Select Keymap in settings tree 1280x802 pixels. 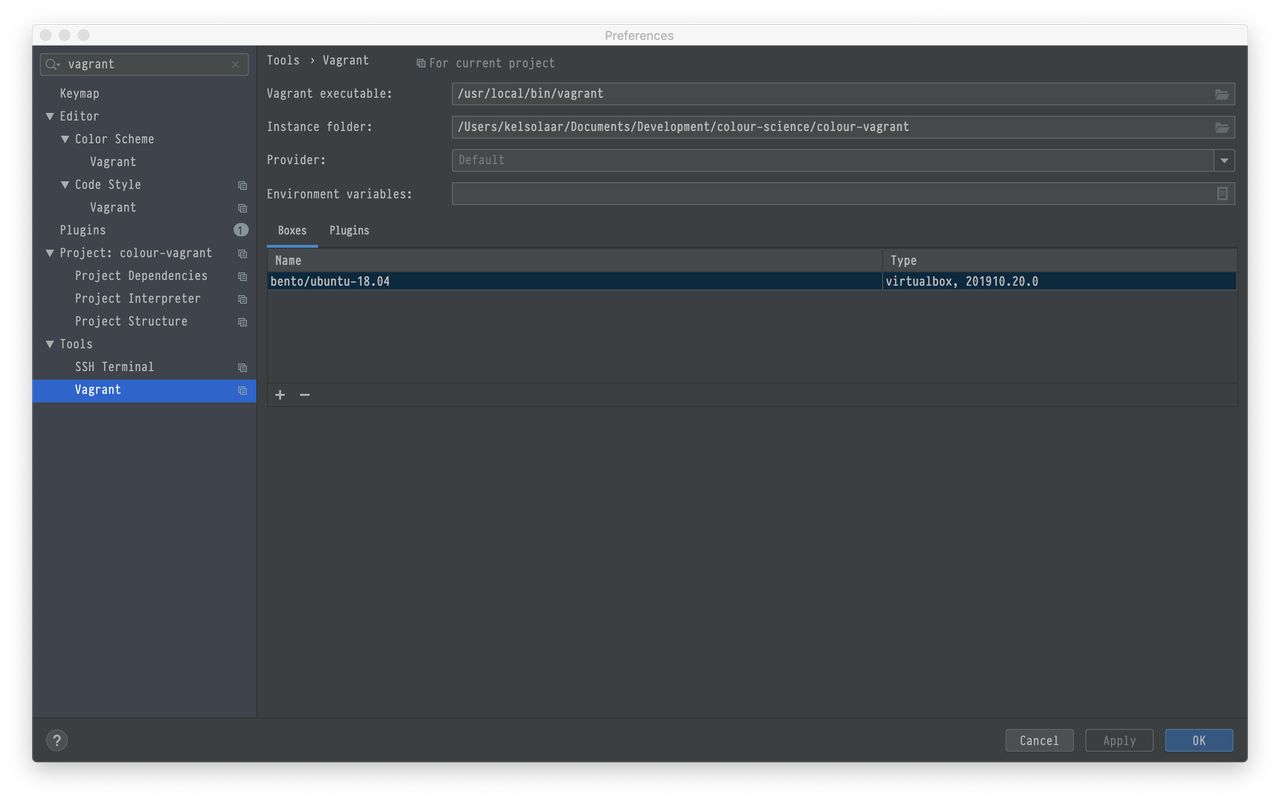[x=79, y=93]
